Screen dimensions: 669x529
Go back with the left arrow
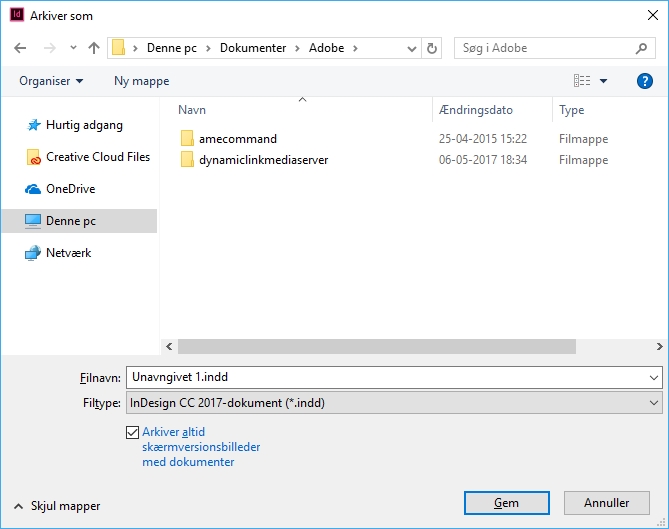point(20,48)
